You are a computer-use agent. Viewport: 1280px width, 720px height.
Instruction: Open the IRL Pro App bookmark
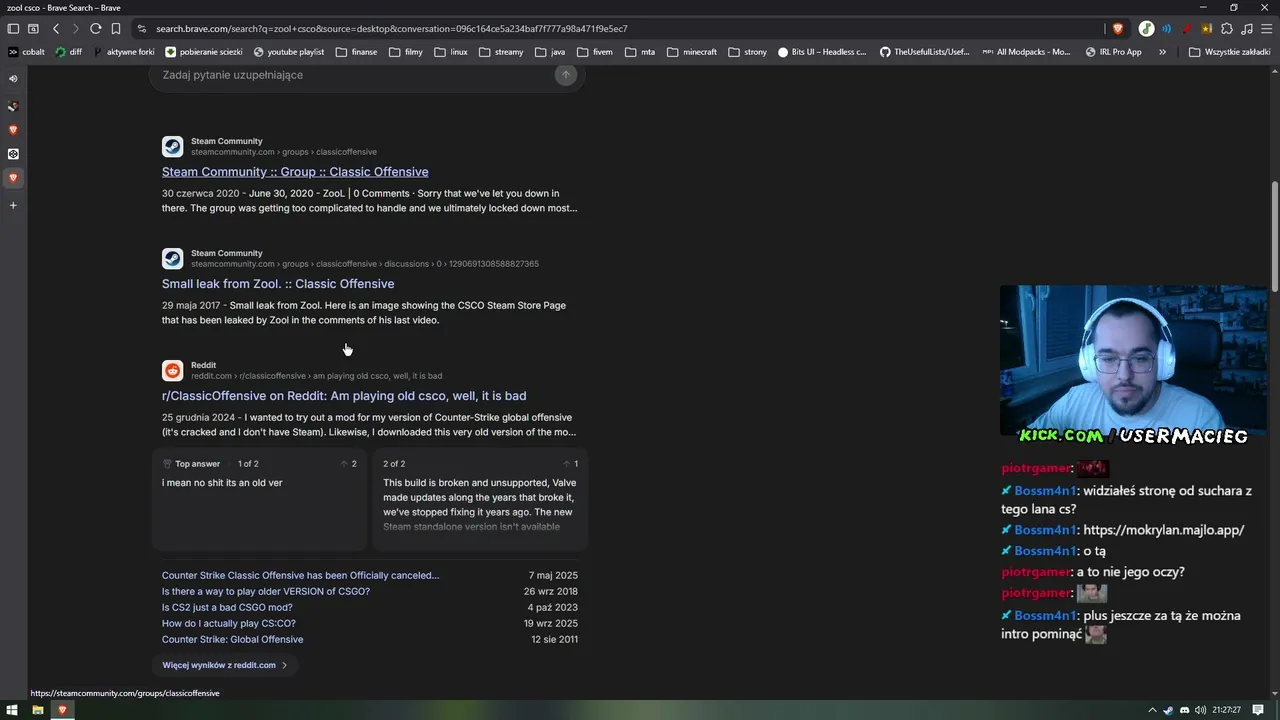tap(1114, 52)
